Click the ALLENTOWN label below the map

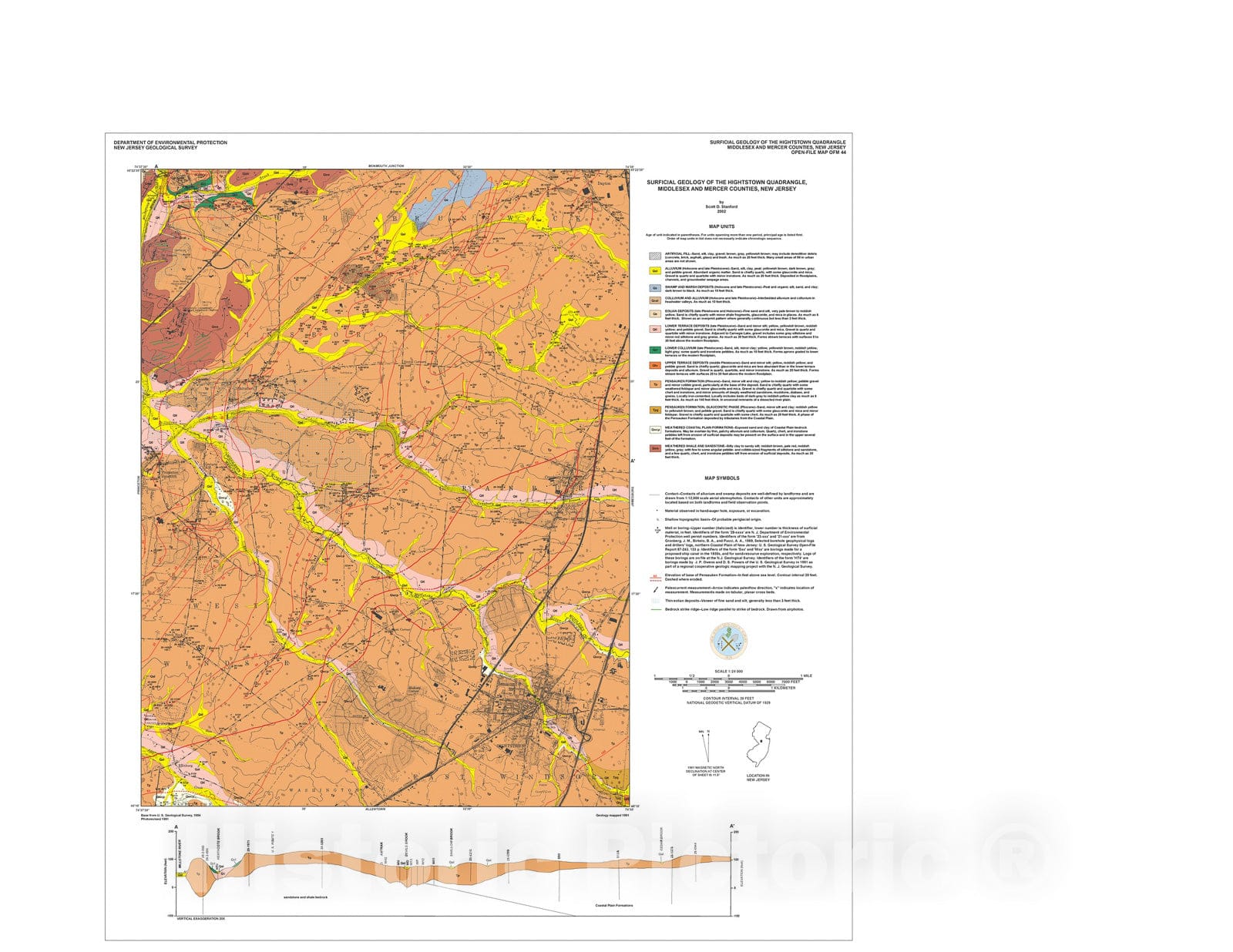(377, 810)
